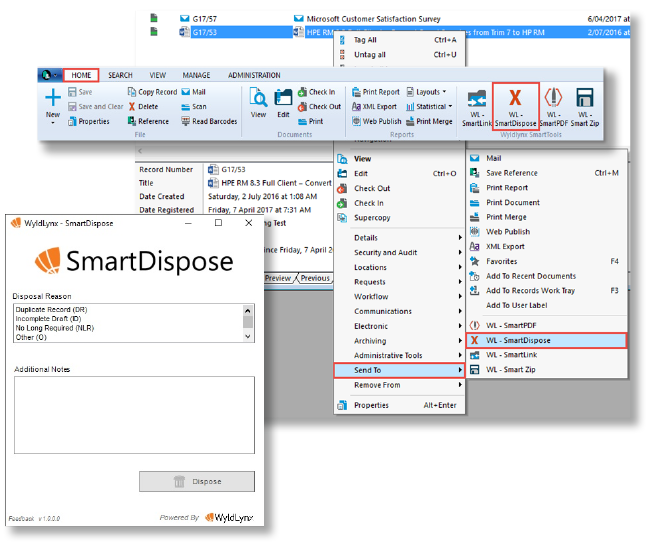Click Properties in the ribbon File group

(89, 121)
